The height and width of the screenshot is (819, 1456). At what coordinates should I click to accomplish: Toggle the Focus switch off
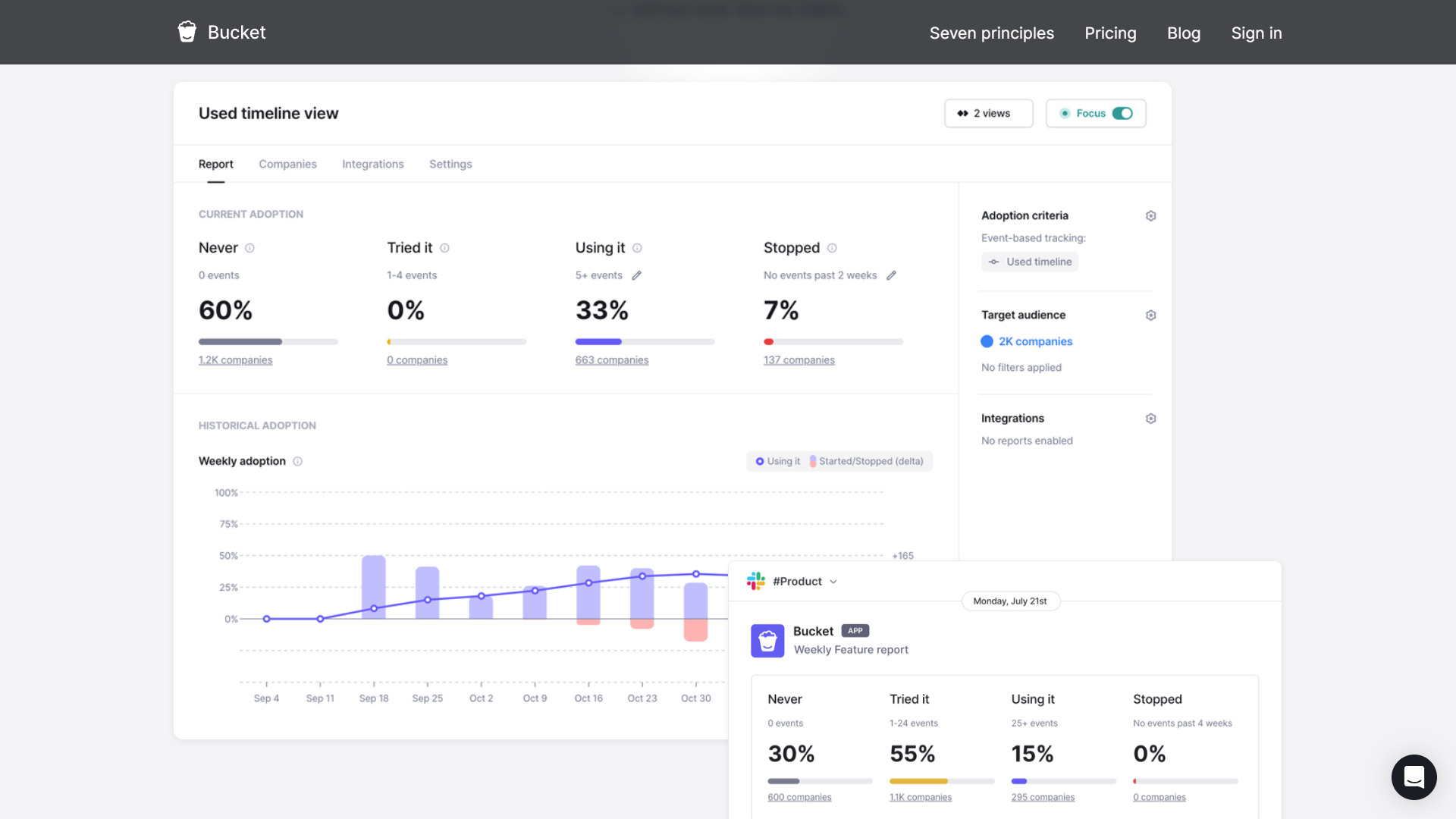coord(1122,113)
